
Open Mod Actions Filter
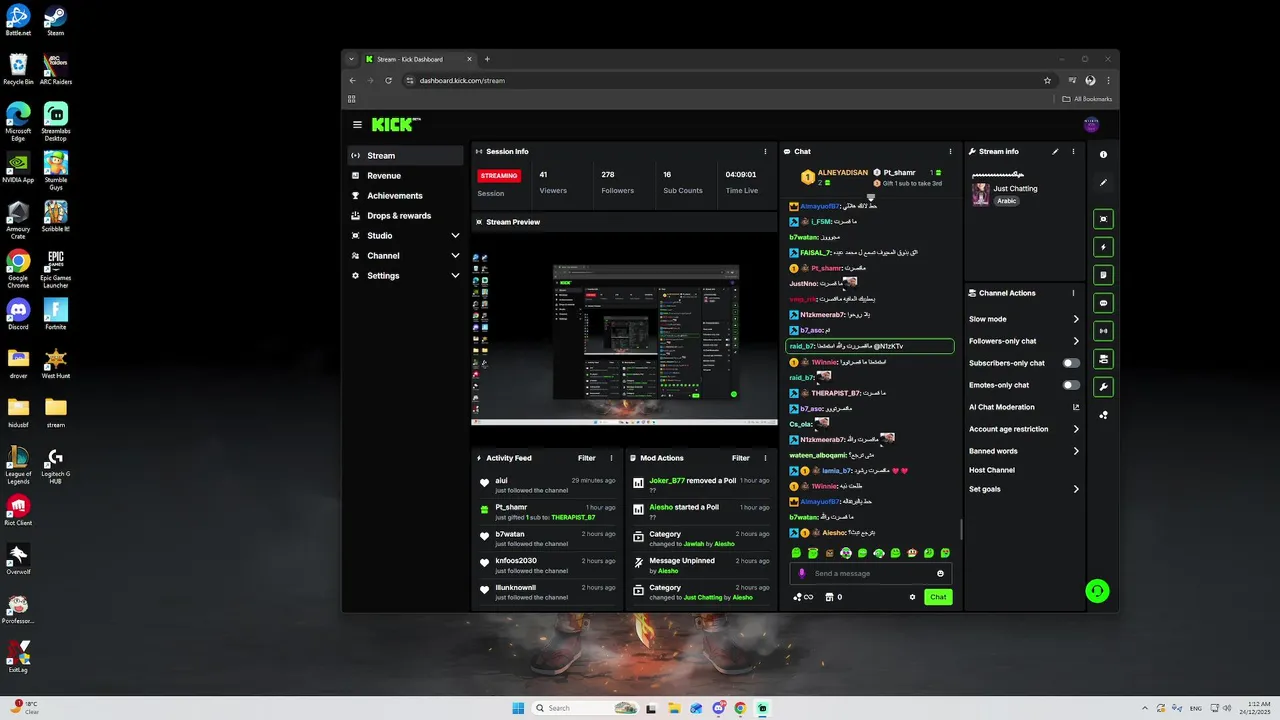coord(740,458)
